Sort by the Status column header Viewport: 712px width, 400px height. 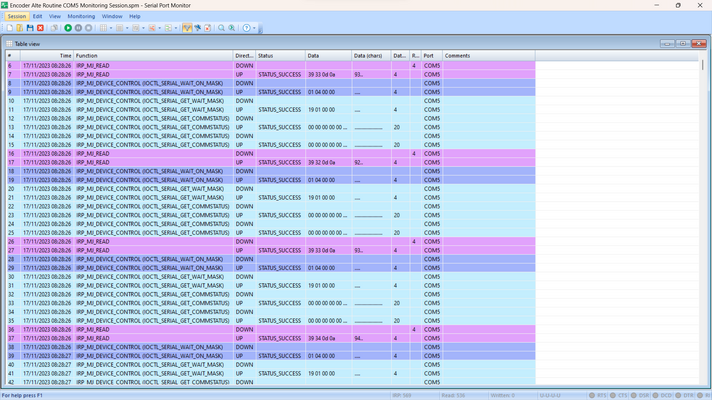(280, 56)
